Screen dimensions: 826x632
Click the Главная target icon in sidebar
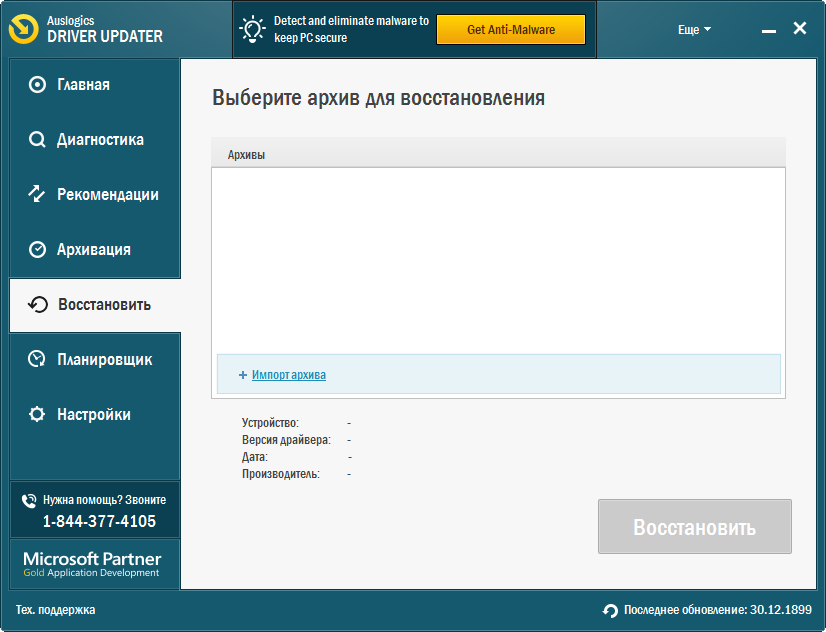click(38, 85)
